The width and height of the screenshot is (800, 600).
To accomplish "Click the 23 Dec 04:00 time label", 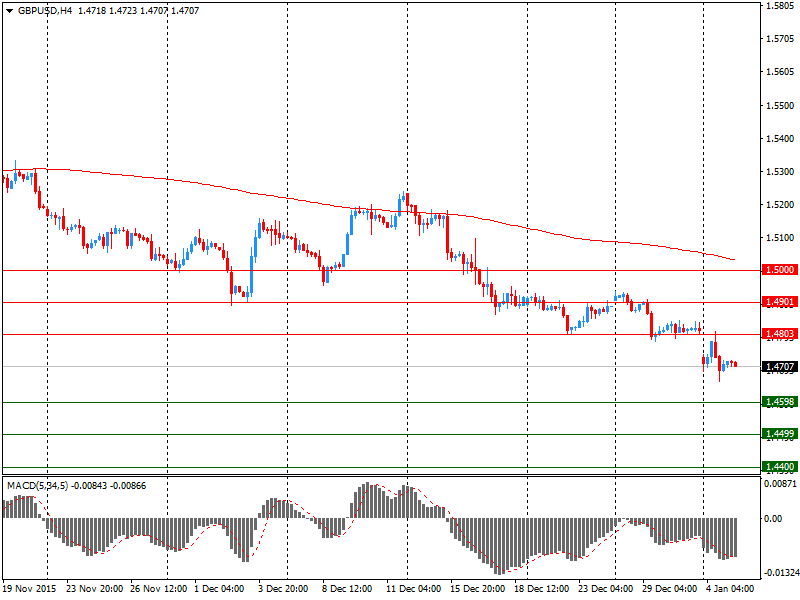I will coord(606,588).
